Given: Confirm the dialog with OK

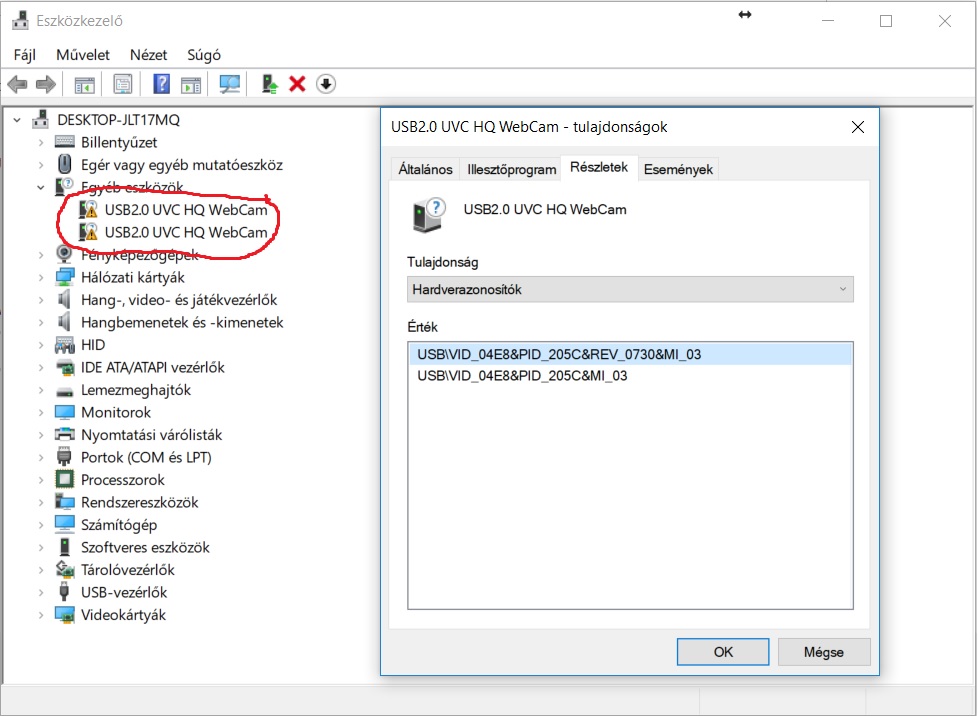Looking at the screenshot, I should coord(723,652).
